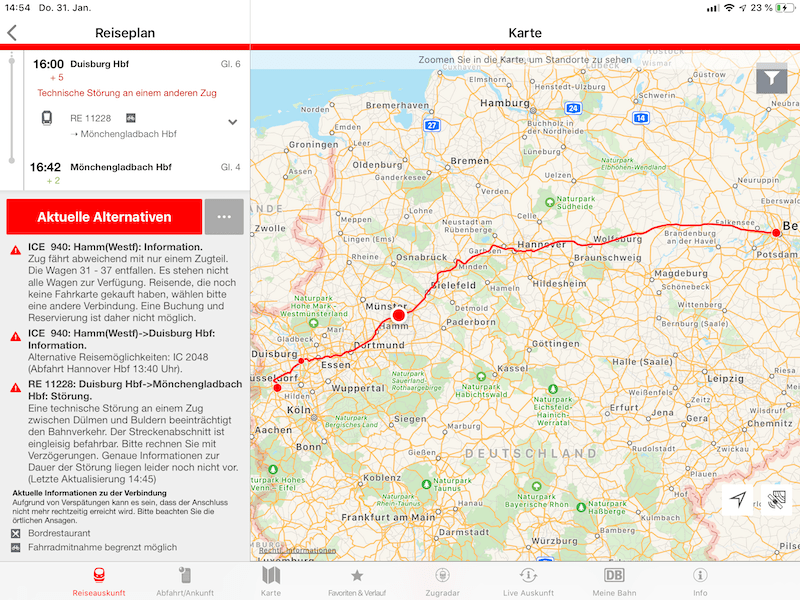800x600 pixels.
Task: Select the Karte icon in bottom bar
Action: [x=271, y=581]
